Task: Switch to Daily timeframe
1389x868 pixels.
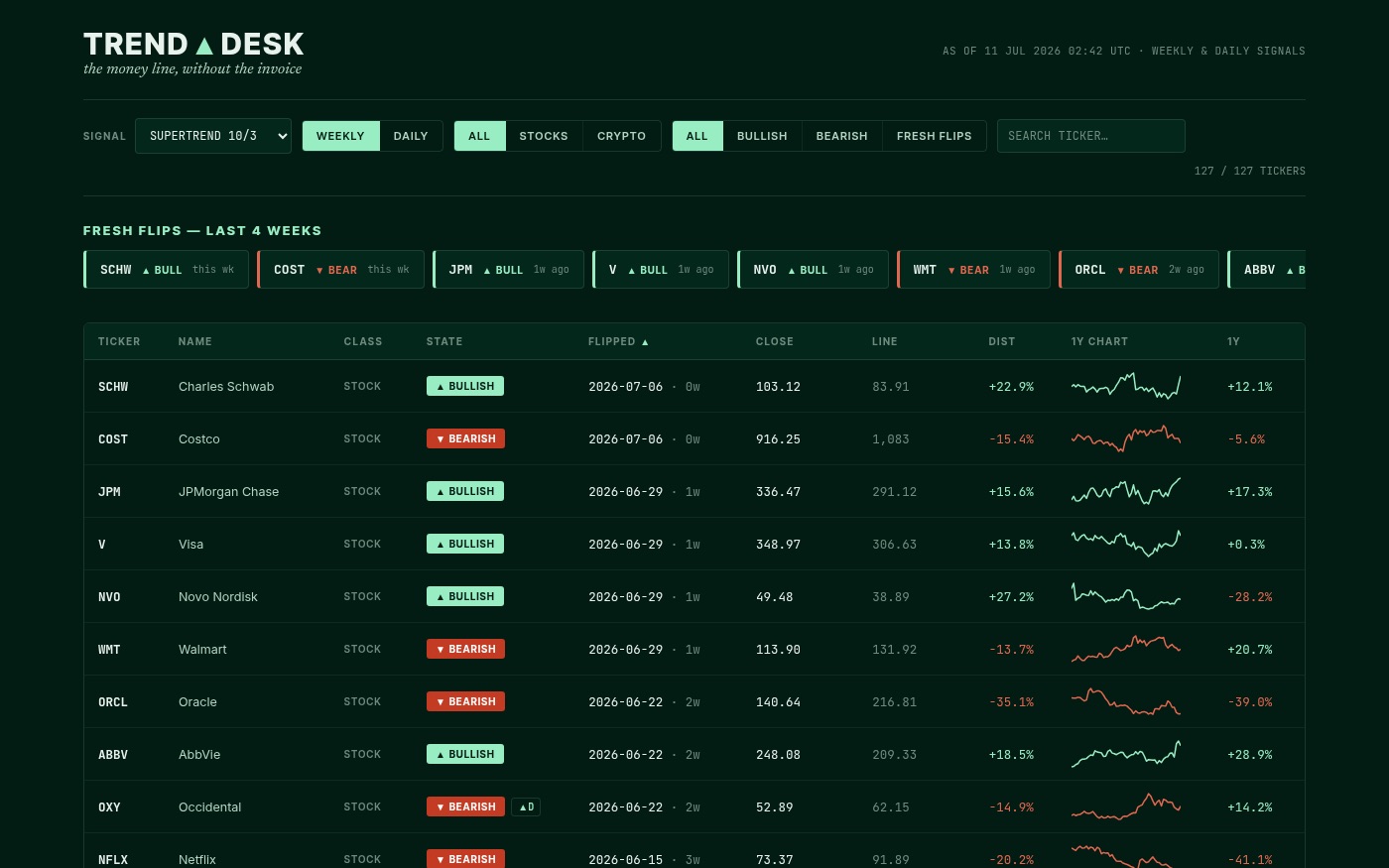Action: [x=411, y=136]
